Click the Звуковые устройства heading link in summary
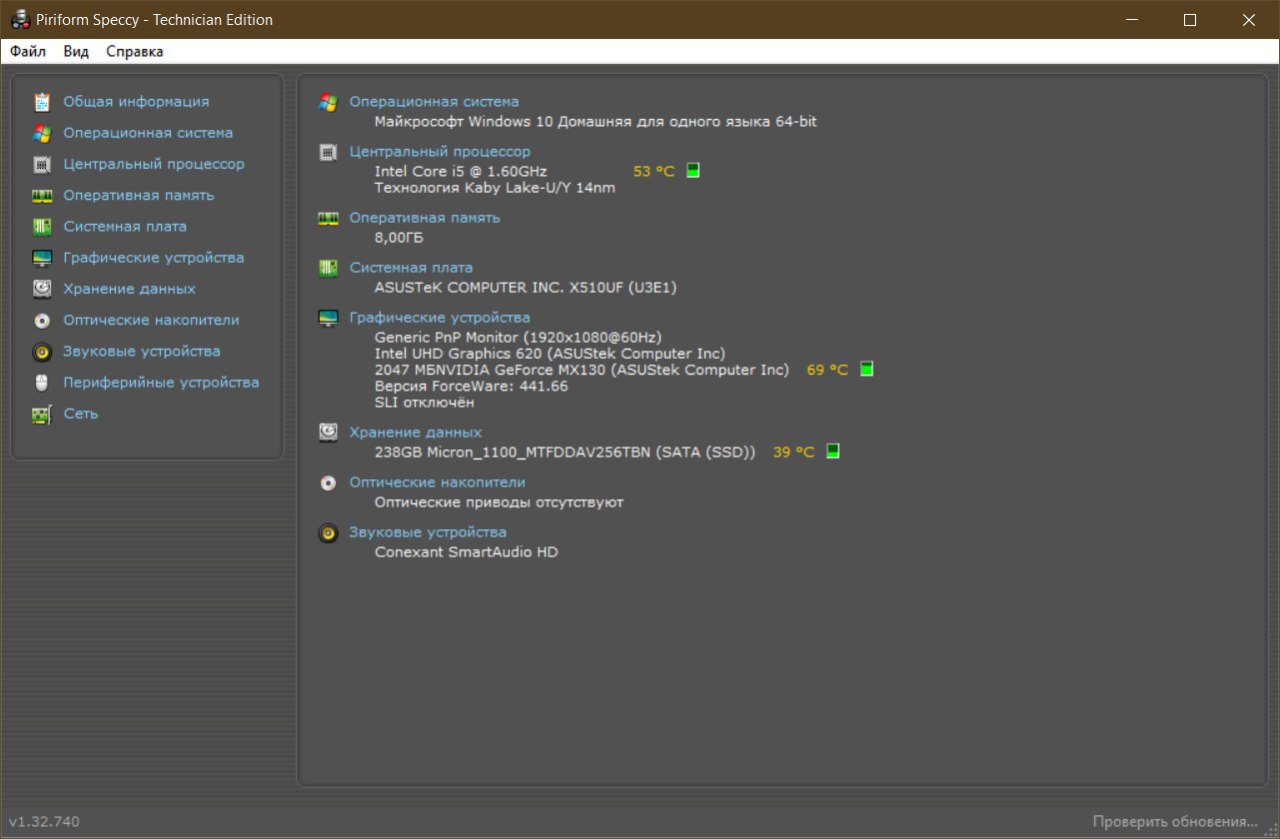The width and height of the screenshot is (1280, 839). (x=428, y=533)
